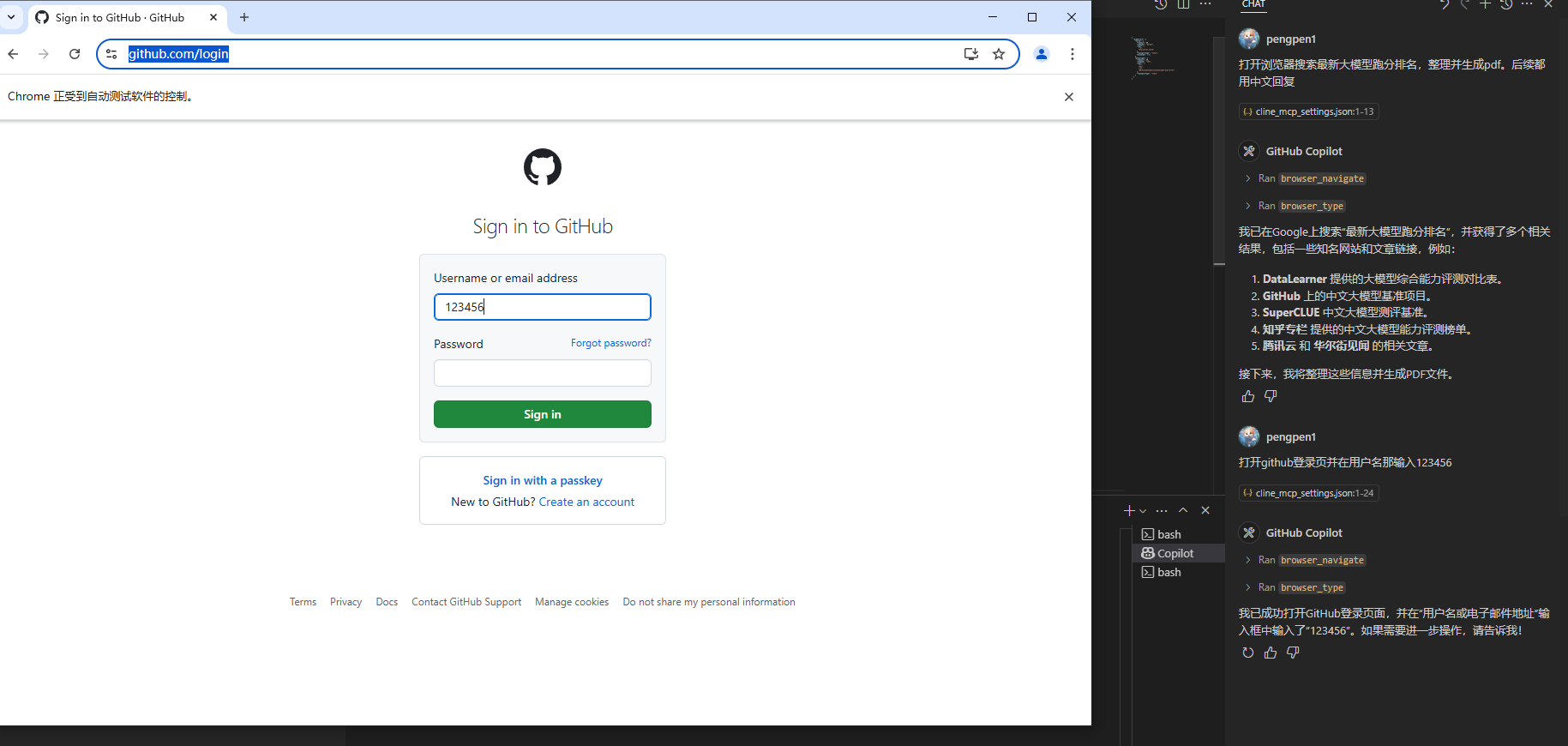
Task: Dislike the reply about generating the PDF
Action: click(1271, 396)
